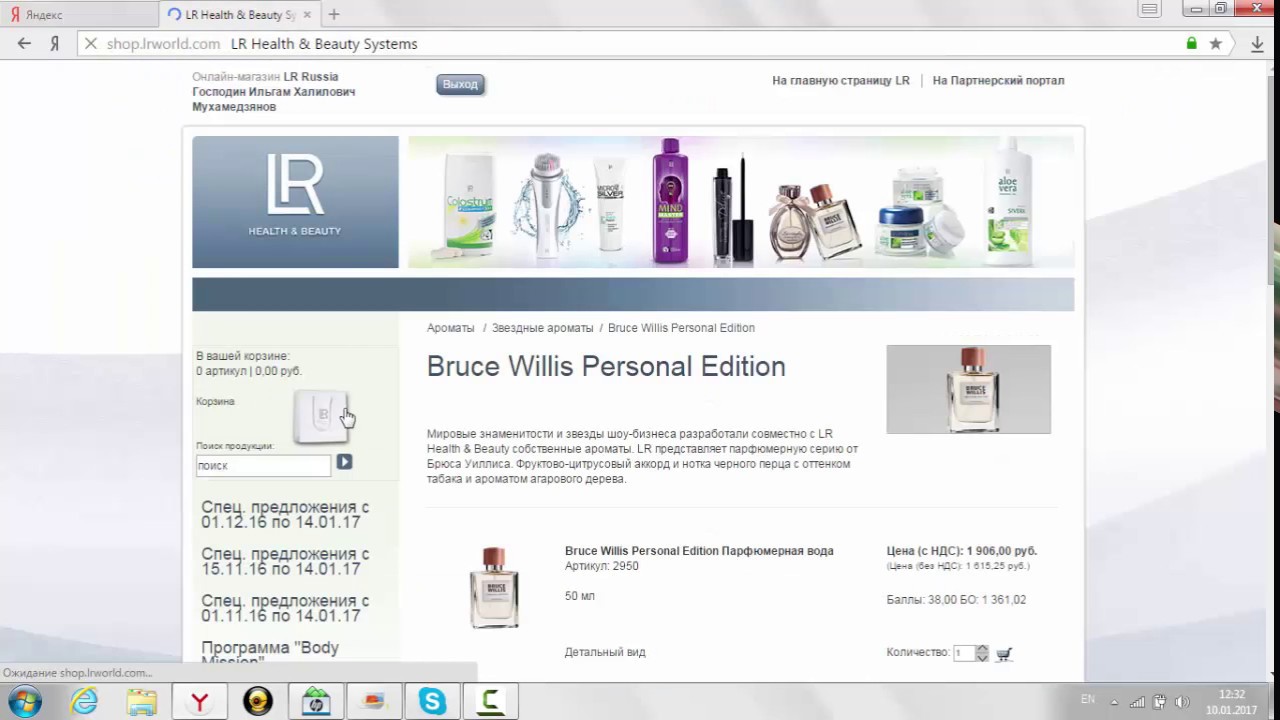Screen dimensions: 1280x720
Task: Open the Детальный вид link
Action: click(605, 652)
